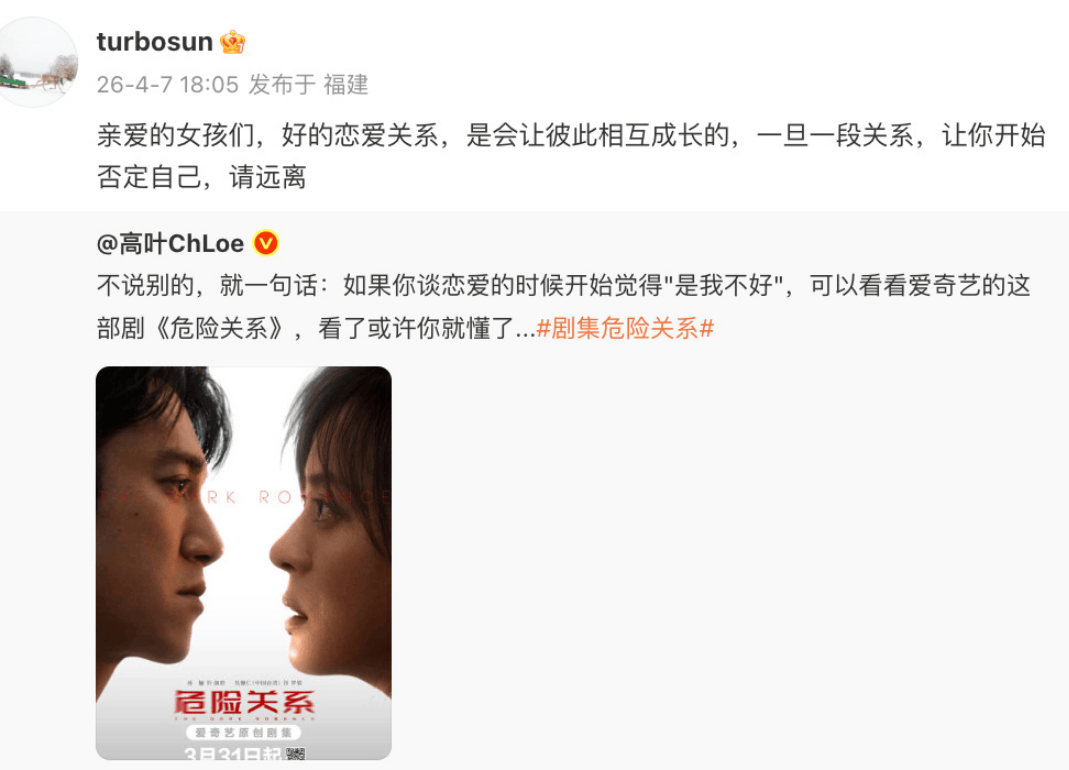
Task: Click the 发布于 福建 location text
Action: tap(308, 85)
